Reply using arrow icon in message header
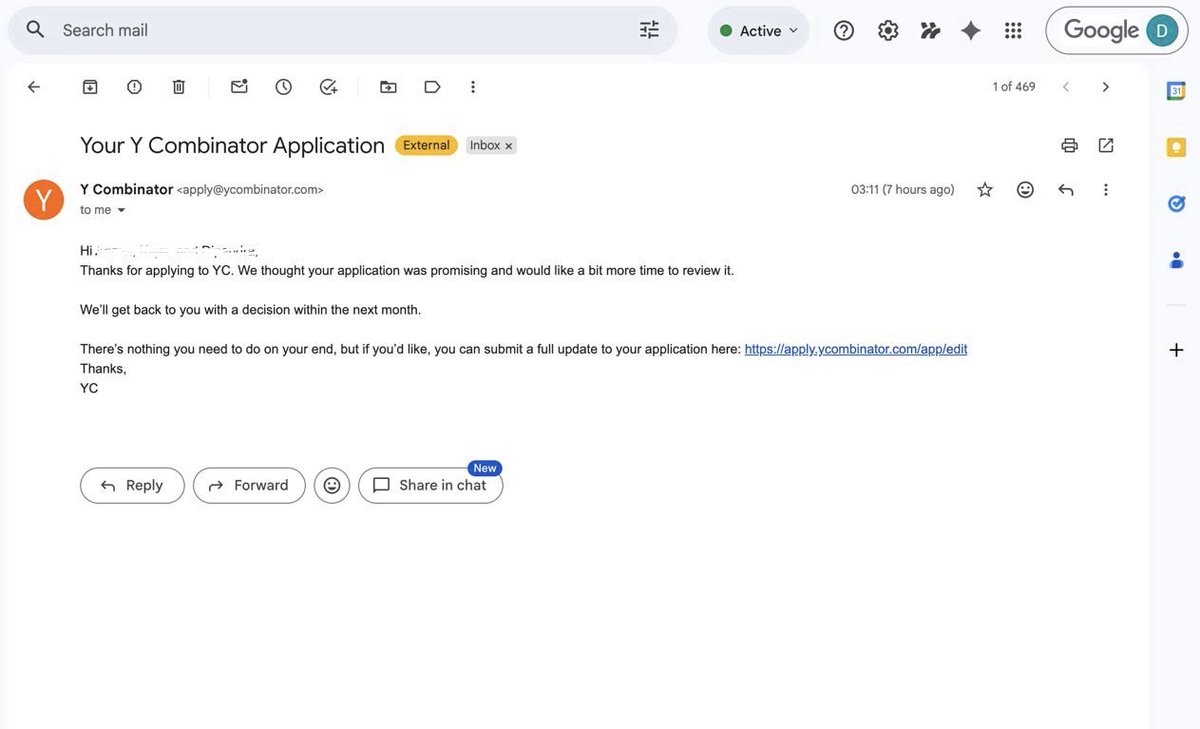This screenshot has width=1200, height=729. (x=1066, y=190)
